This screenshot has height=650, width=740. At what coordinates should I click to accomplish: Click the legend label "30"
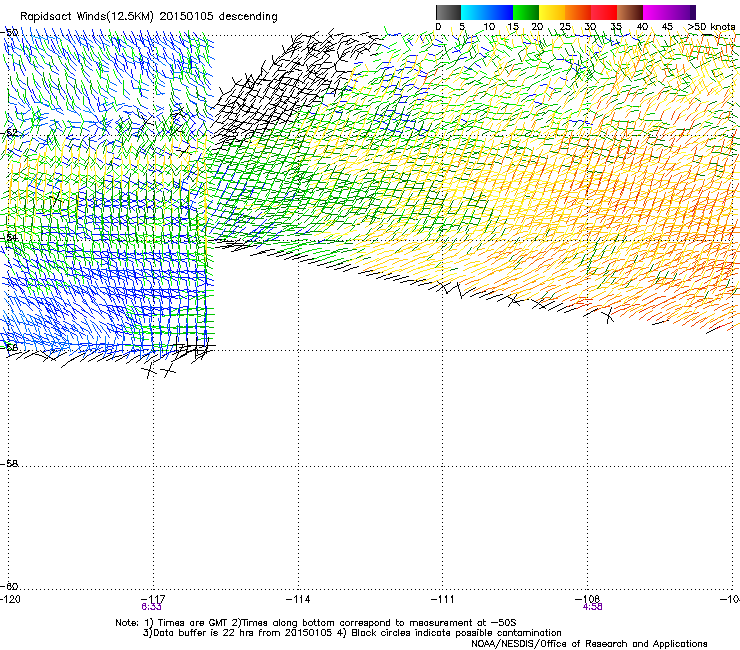click(x=590, y=27)
